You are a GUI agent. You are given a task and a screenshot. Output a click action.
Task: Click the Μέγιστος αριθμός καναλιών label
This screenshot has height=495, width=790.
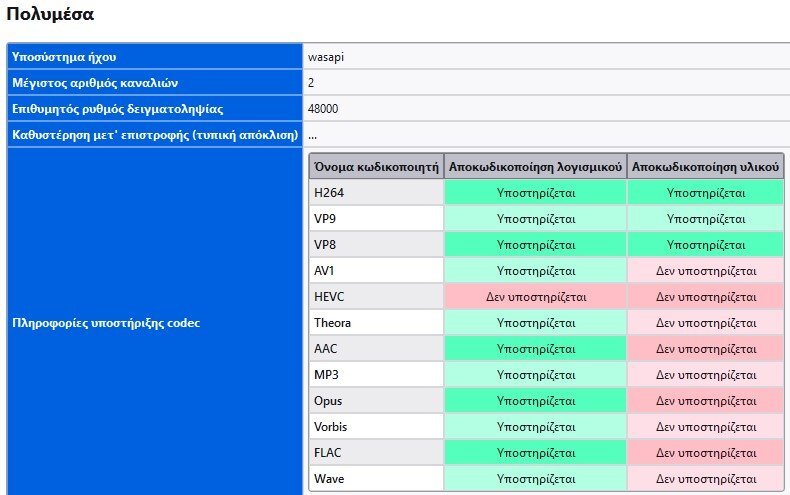(x=155, y=83)
